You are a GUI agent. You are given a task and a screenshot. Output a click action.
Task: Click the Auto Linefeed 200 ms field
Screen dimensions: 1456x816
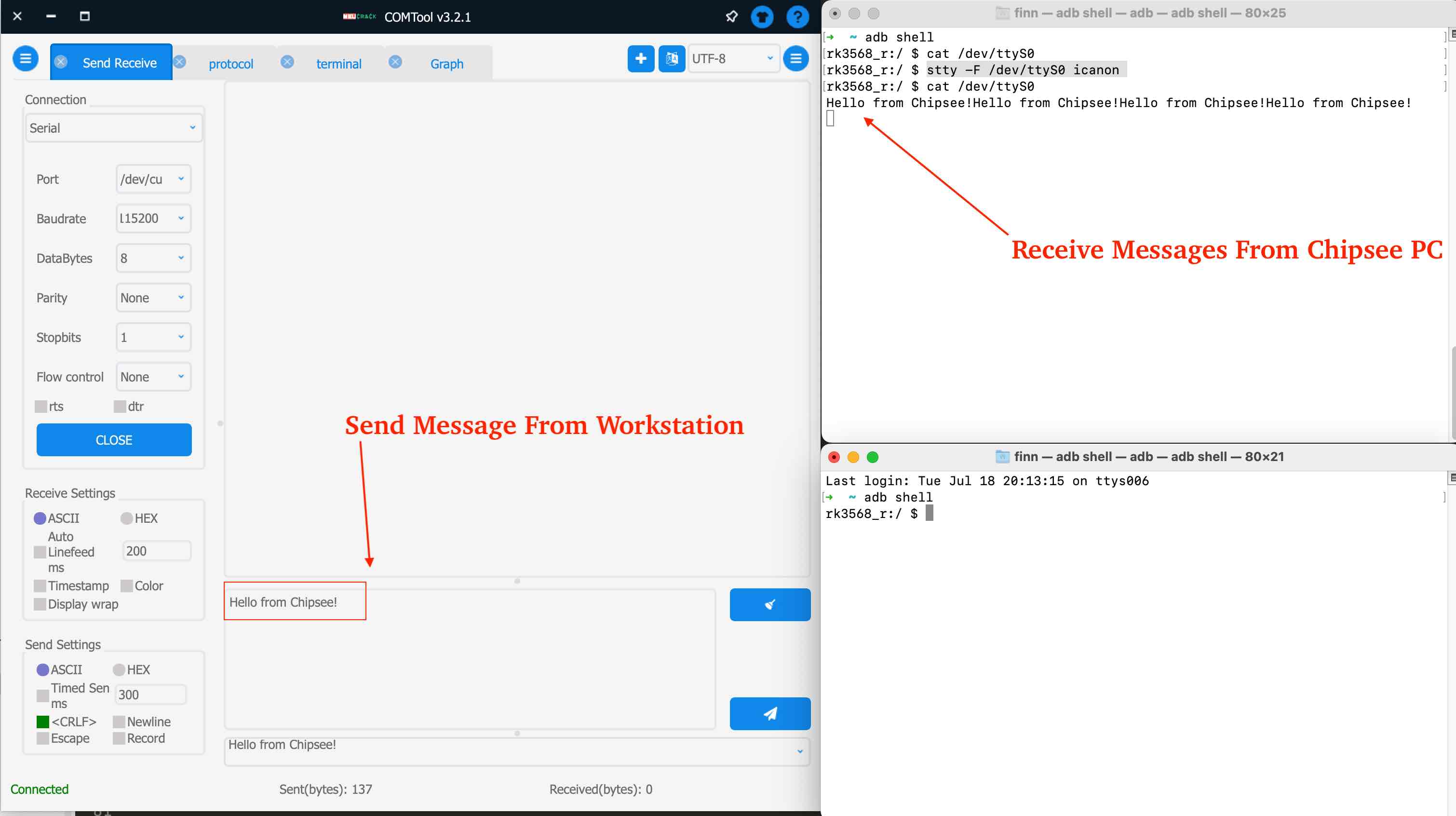click(157, 551)
